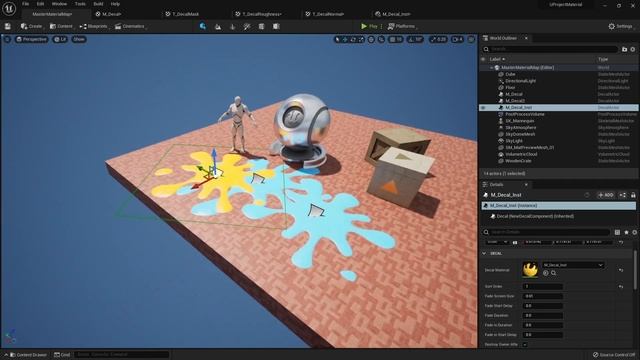The image size is (640, 360).
Task: Choose the select objects cursor tool in the viewport
Action: (337, 40)
